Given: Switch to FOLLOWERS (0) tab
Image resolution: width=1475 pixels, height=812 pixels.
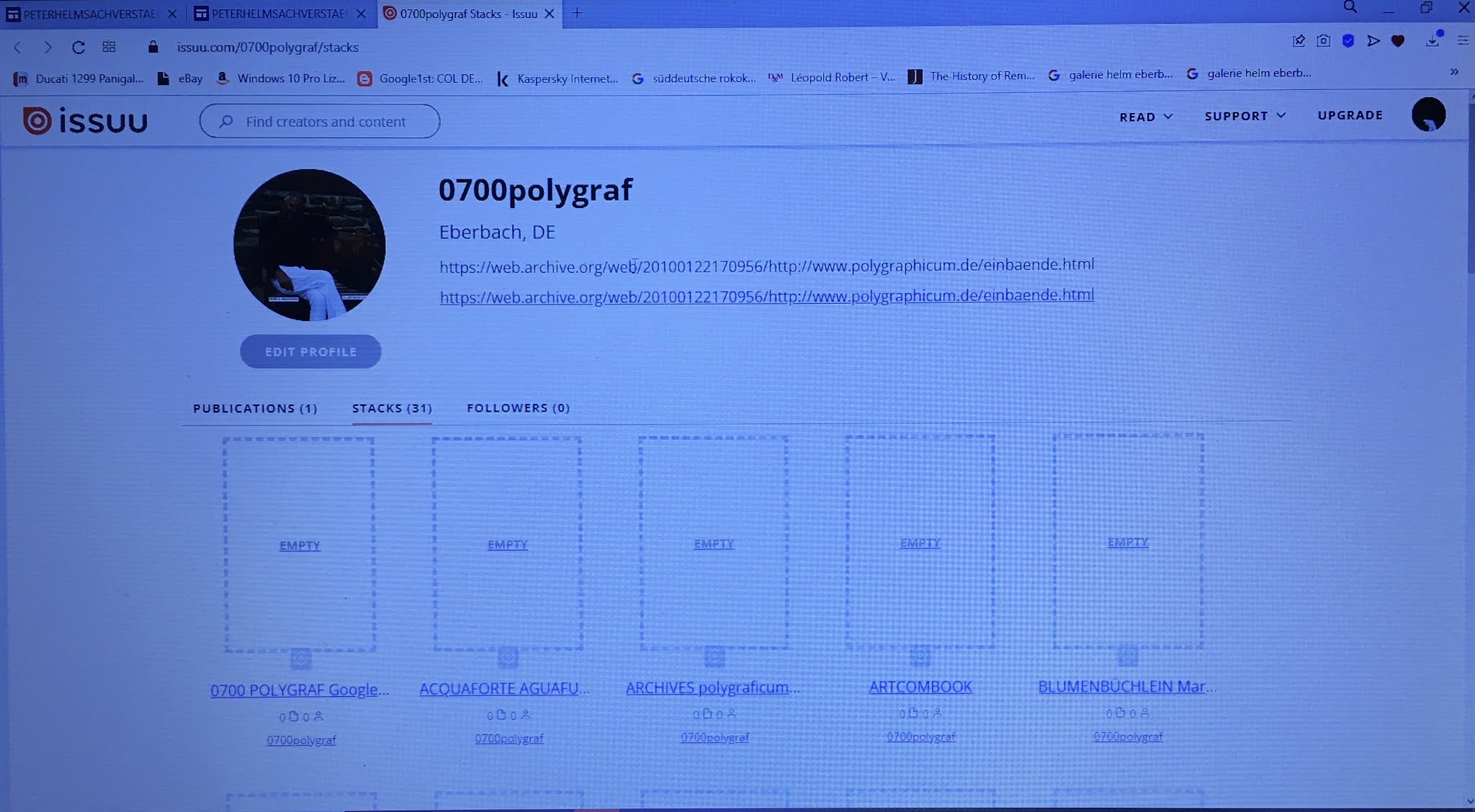Looking at the screenshot, I should coord(518,407).
